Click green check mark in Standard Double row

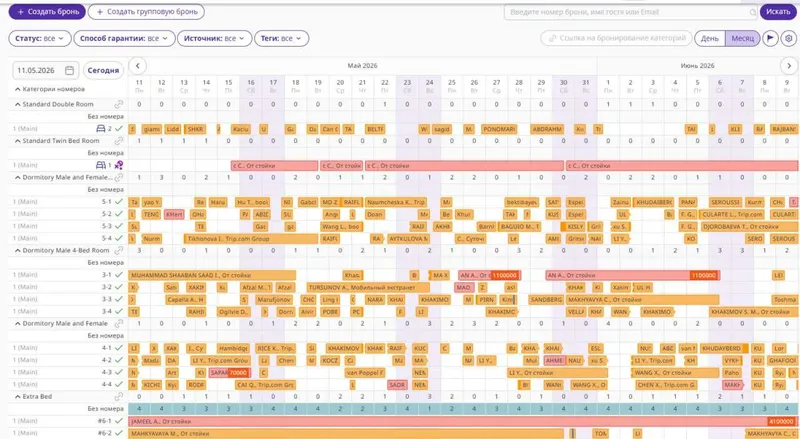click(119, 129)
